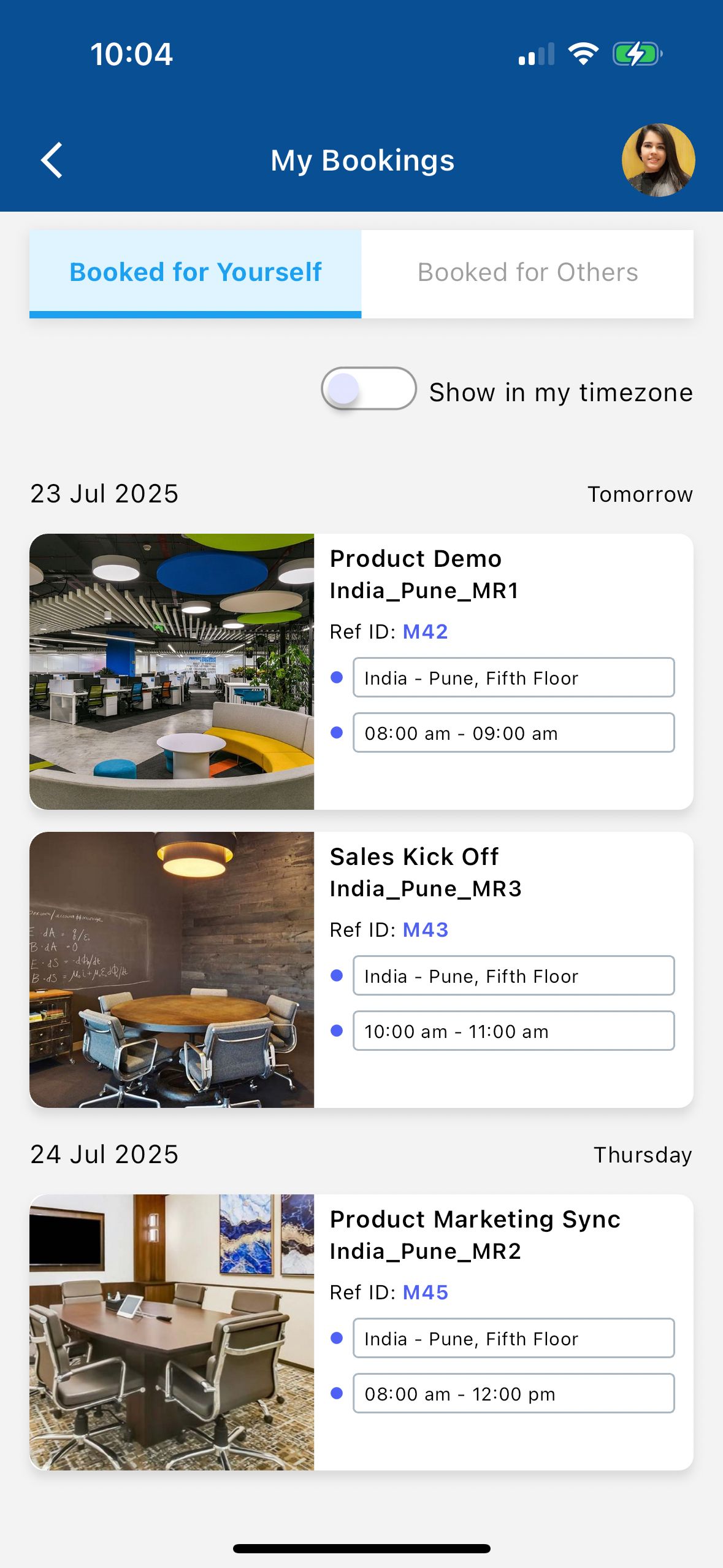Open Ref ID M43 link
This screenshot has height=1568, width=723.
click(x=425, y=929)
